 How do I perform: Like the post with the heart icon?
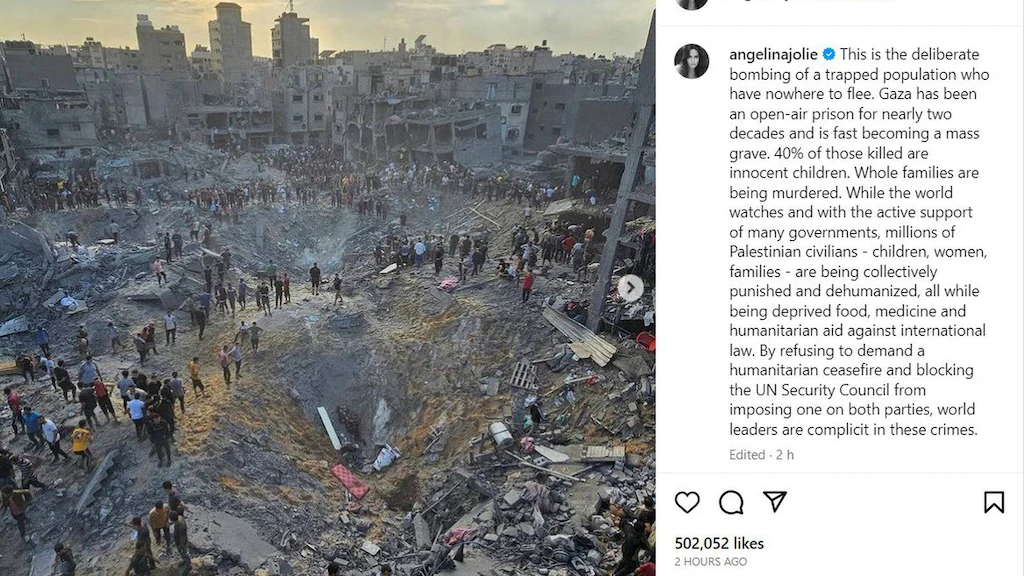[x=687, y=502]
